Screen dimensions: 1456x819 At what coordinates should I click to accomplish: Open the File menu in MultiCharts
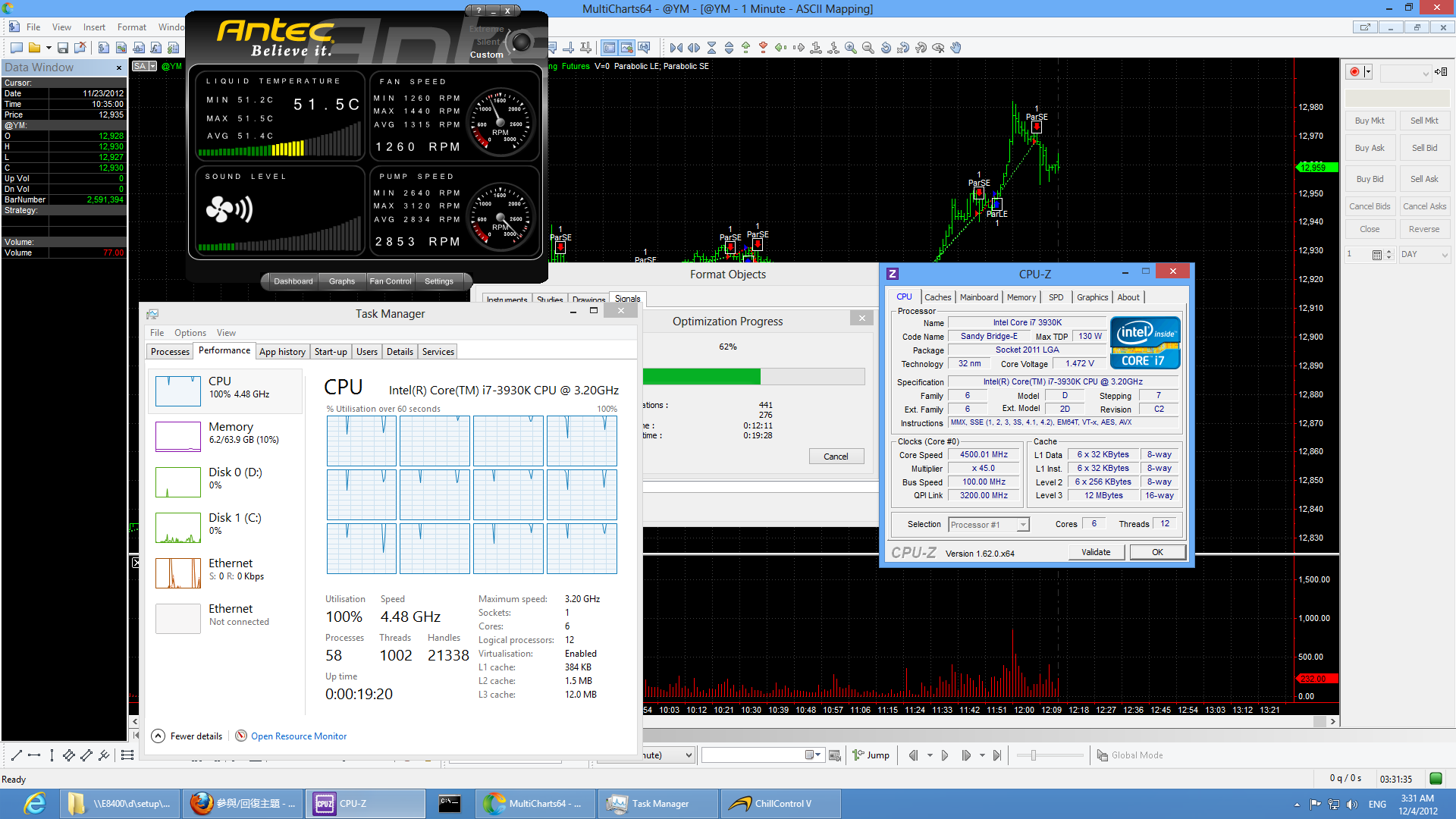[x=33, y=27]
